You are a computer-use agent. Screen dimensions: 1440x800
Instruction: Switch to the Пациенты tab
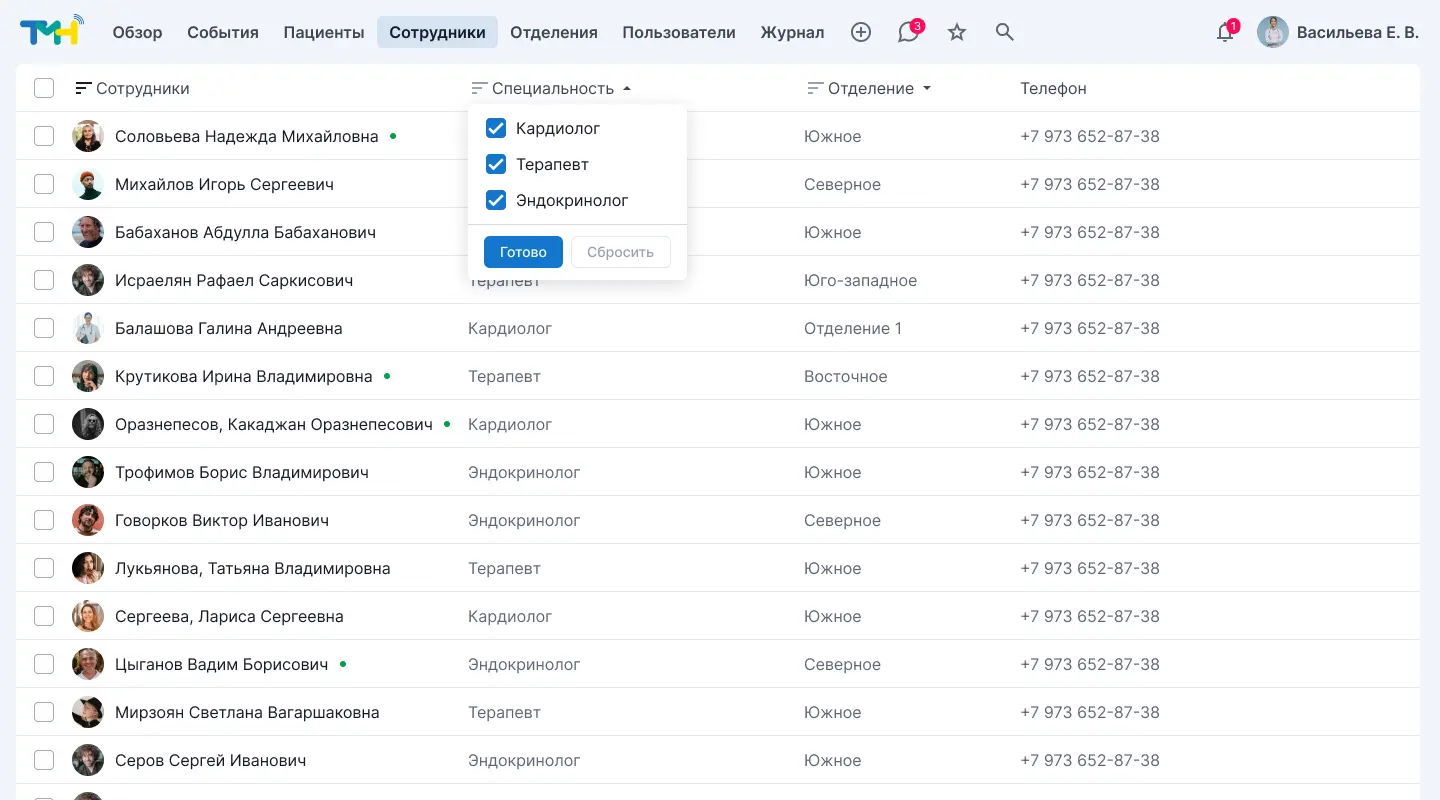pos(324,32)
